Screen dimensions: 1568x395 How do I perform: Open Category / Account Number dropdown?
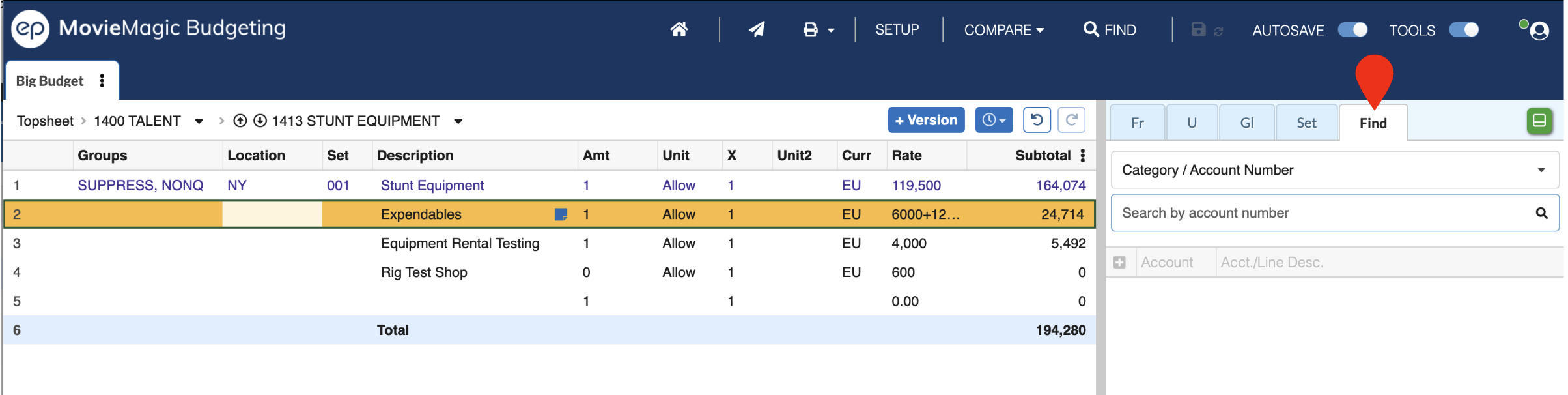(1334, 170)
